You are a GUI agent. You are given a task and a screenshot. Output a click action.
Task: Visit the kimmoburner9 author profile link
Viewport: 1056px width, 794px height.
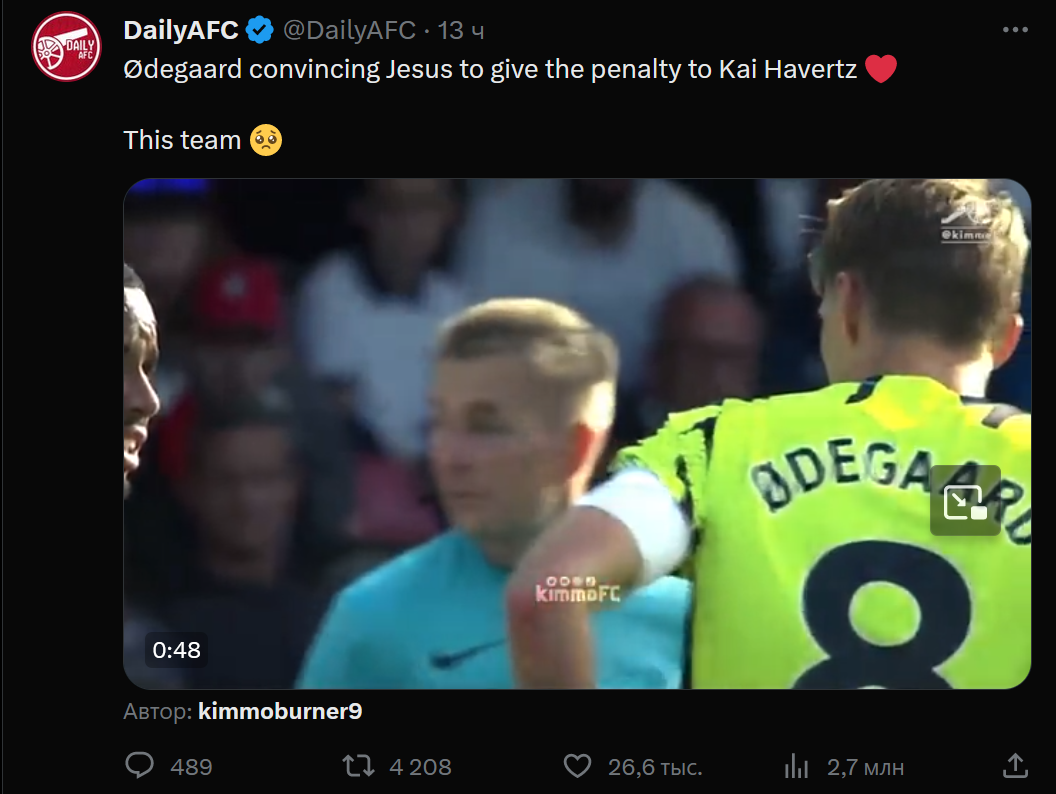pyautogui.click(x=280, y=712)
